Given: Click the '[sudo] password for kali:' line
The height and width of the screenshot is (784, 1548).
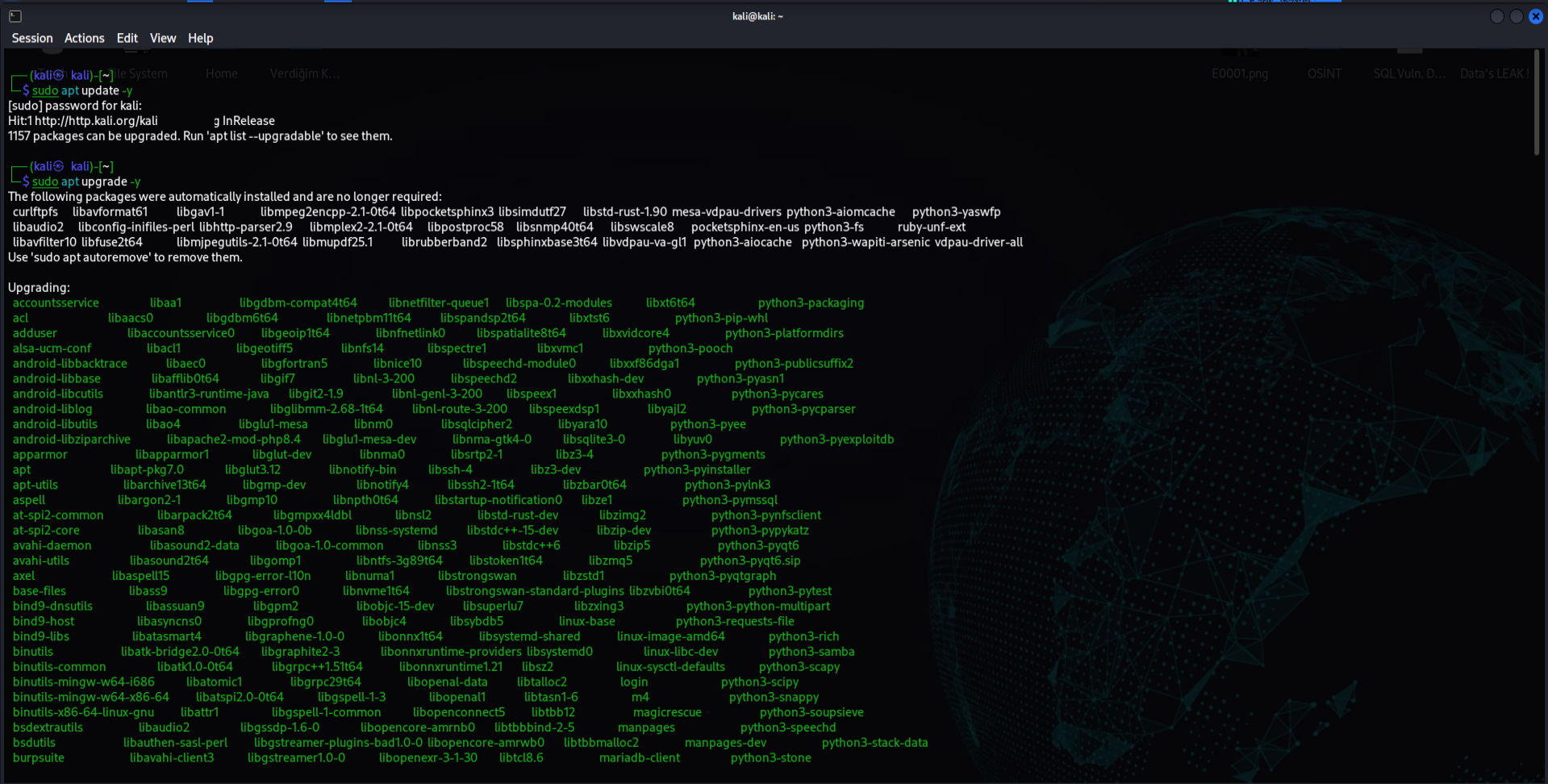Looking at the screenshot, I should (75, 106).
